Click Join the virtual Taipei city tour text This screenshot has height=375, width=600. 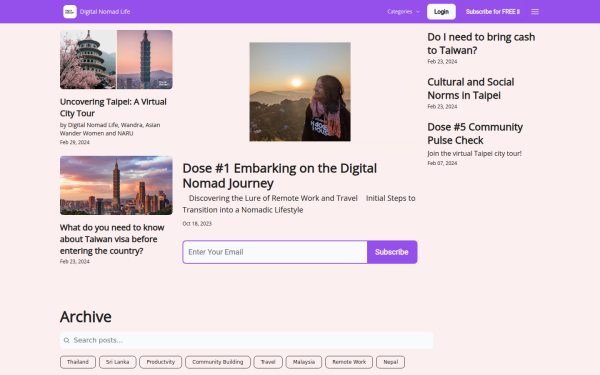click(x=474, y=153)
